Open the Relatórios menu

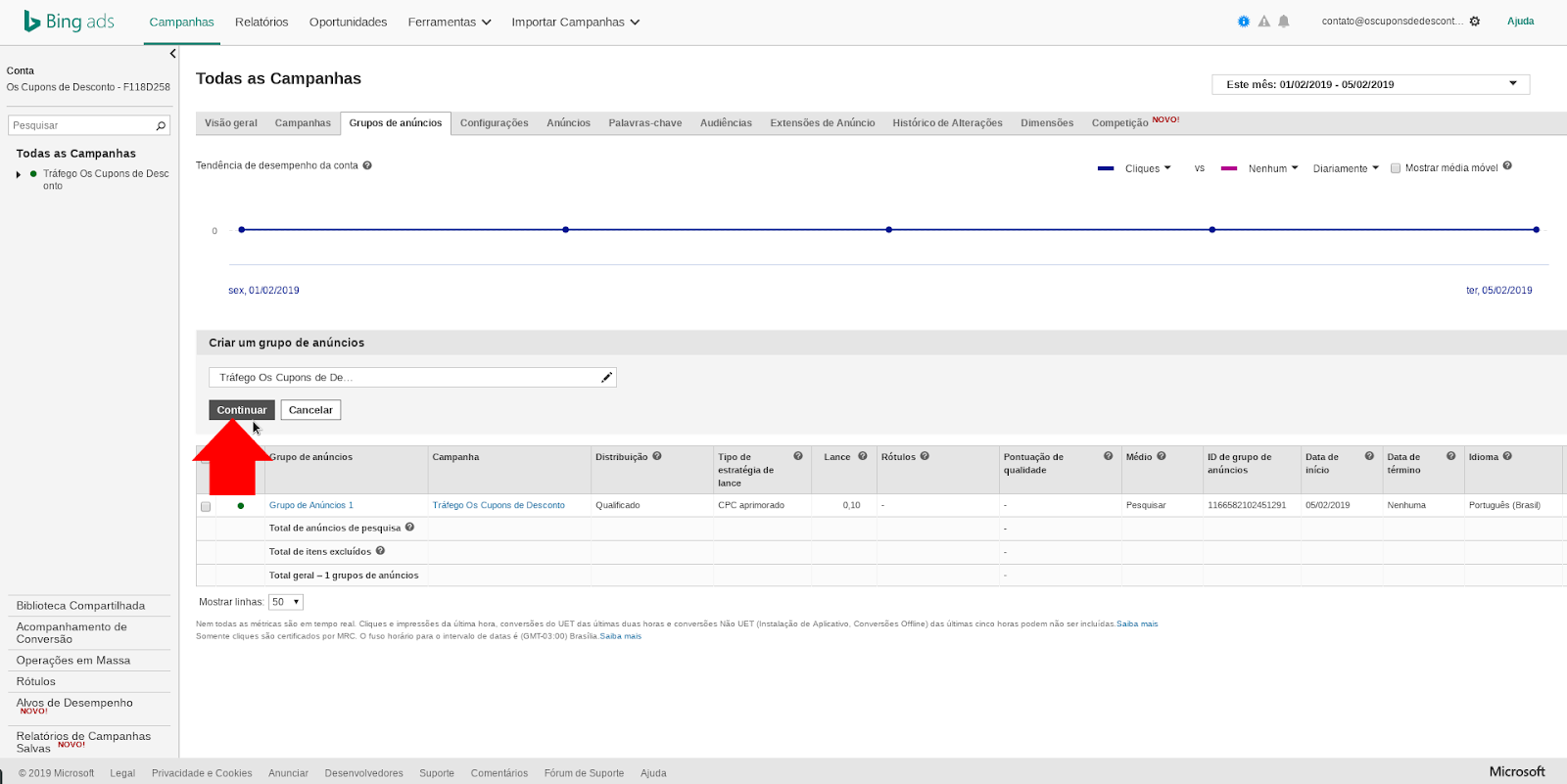tap(261, 22)
